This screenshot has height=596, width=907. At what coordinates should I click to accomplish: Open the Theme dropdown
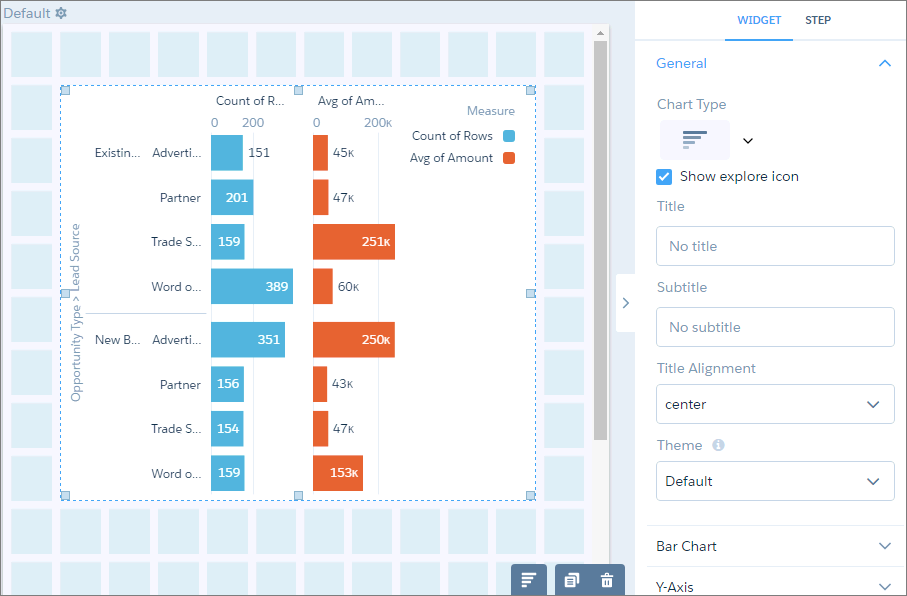775,481
